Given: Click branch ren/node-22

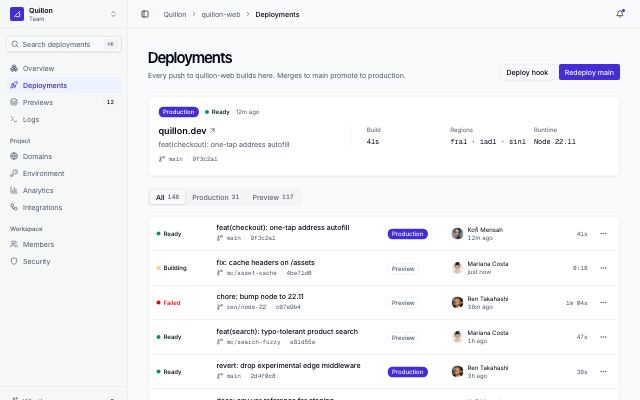Looking at the screenshot, I should pyautogui.click(x=246, y=307).
